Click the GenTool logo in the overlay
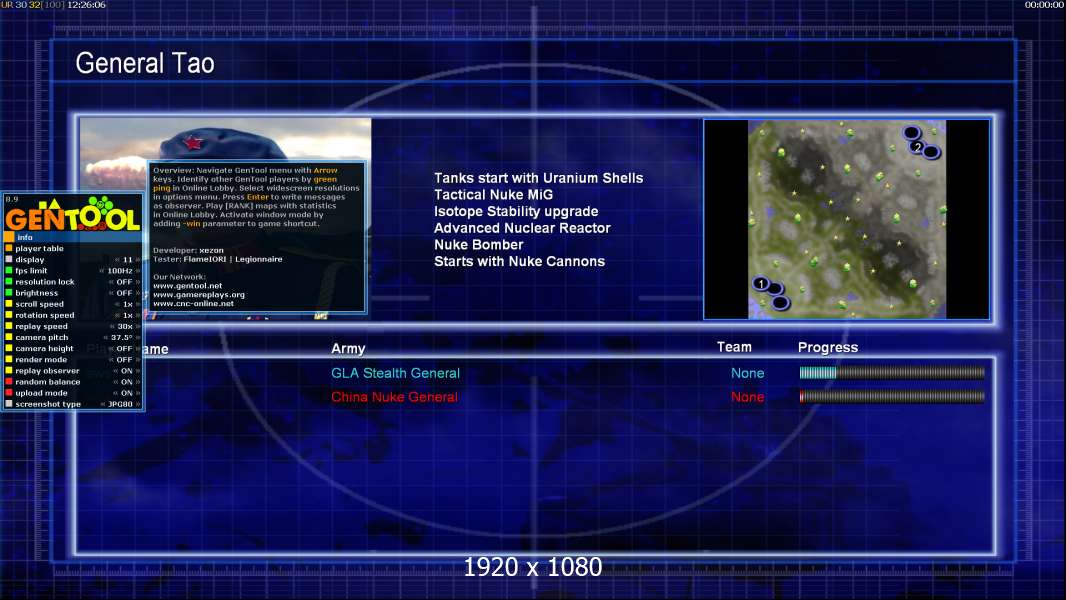This screenshot has height=600, width=1066. click(x=73, y=213)
